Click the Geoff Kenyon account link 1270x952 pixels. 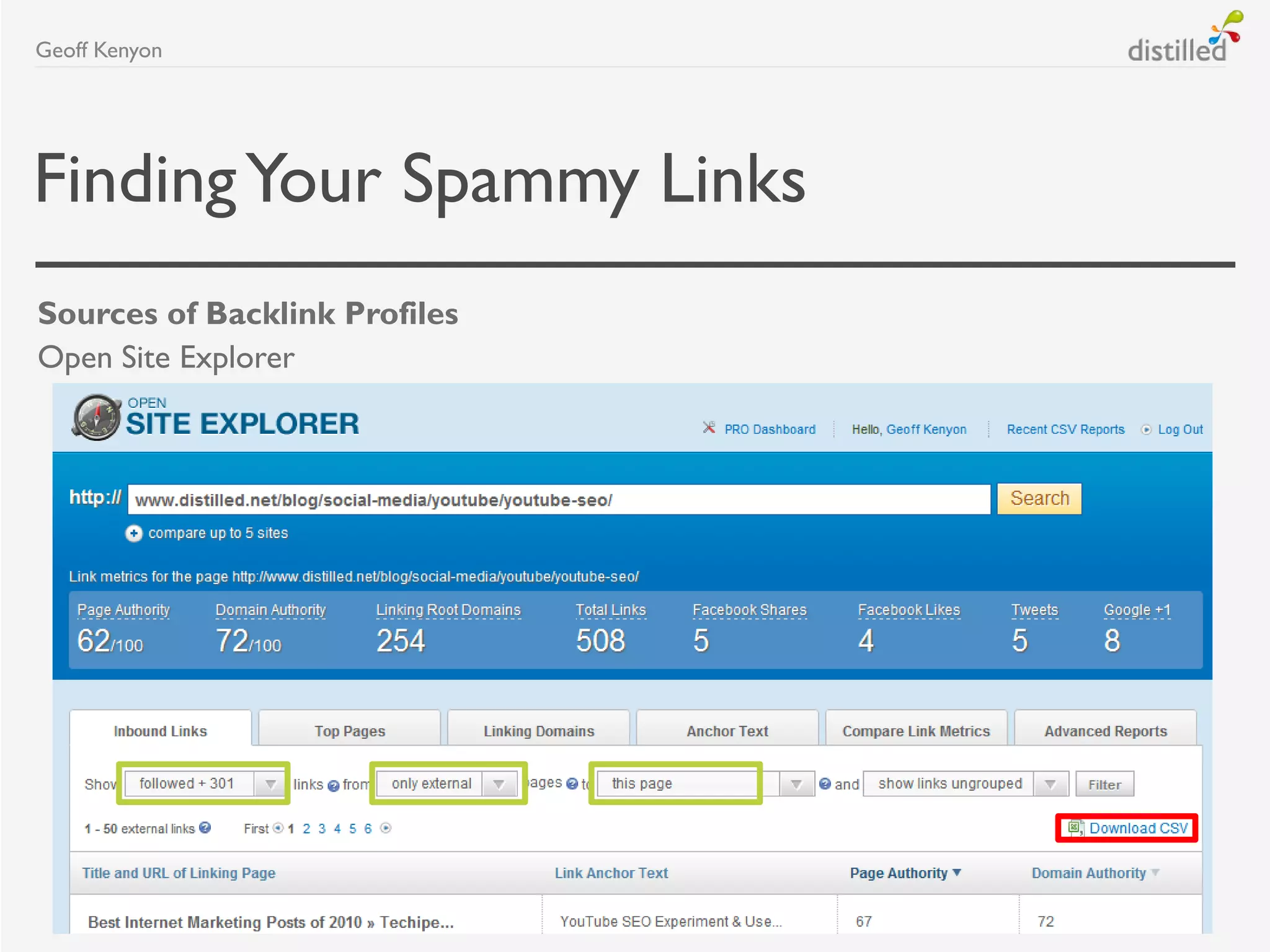(x=926, y=429)
